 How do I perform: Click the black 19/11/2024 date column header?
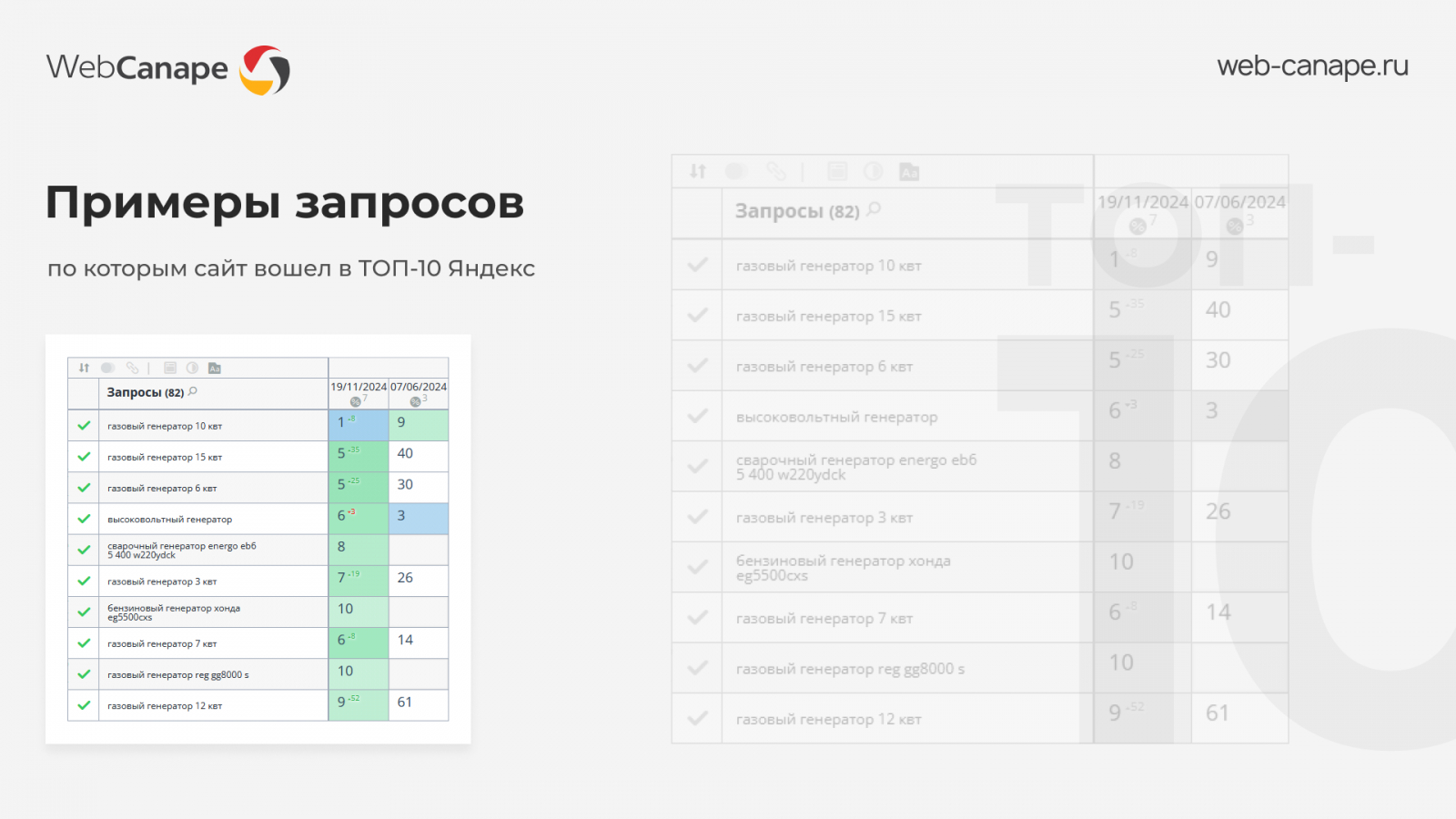[x=359, y=387]
